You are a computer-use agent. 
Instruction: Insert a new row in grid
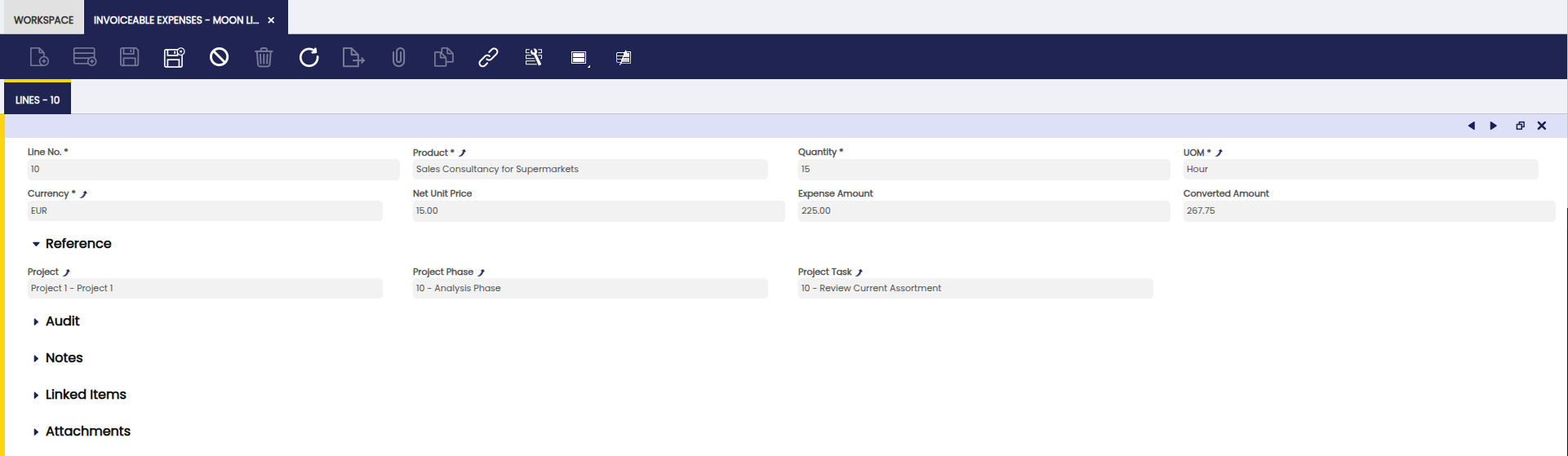pyautogui.click(x=85, y=57)
